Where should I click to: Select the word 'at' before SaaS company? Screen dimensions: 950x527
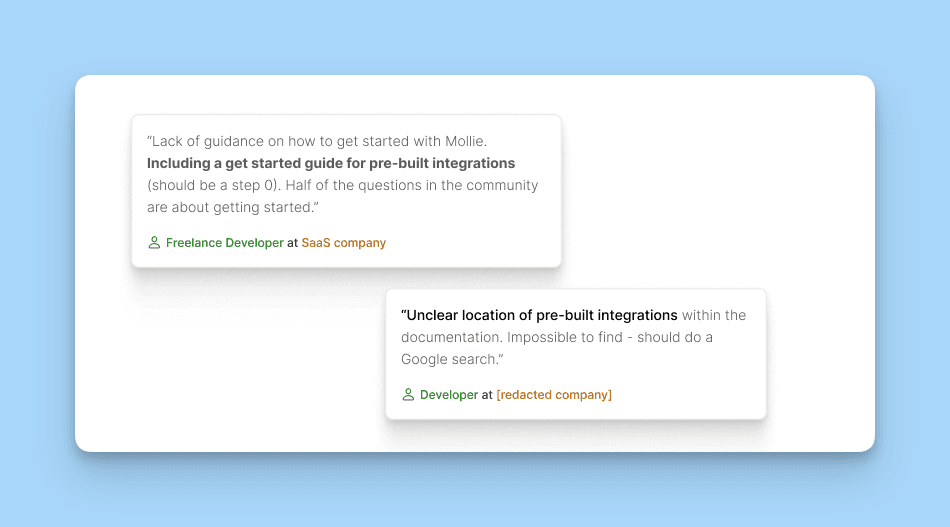click(x=293, y=243)
